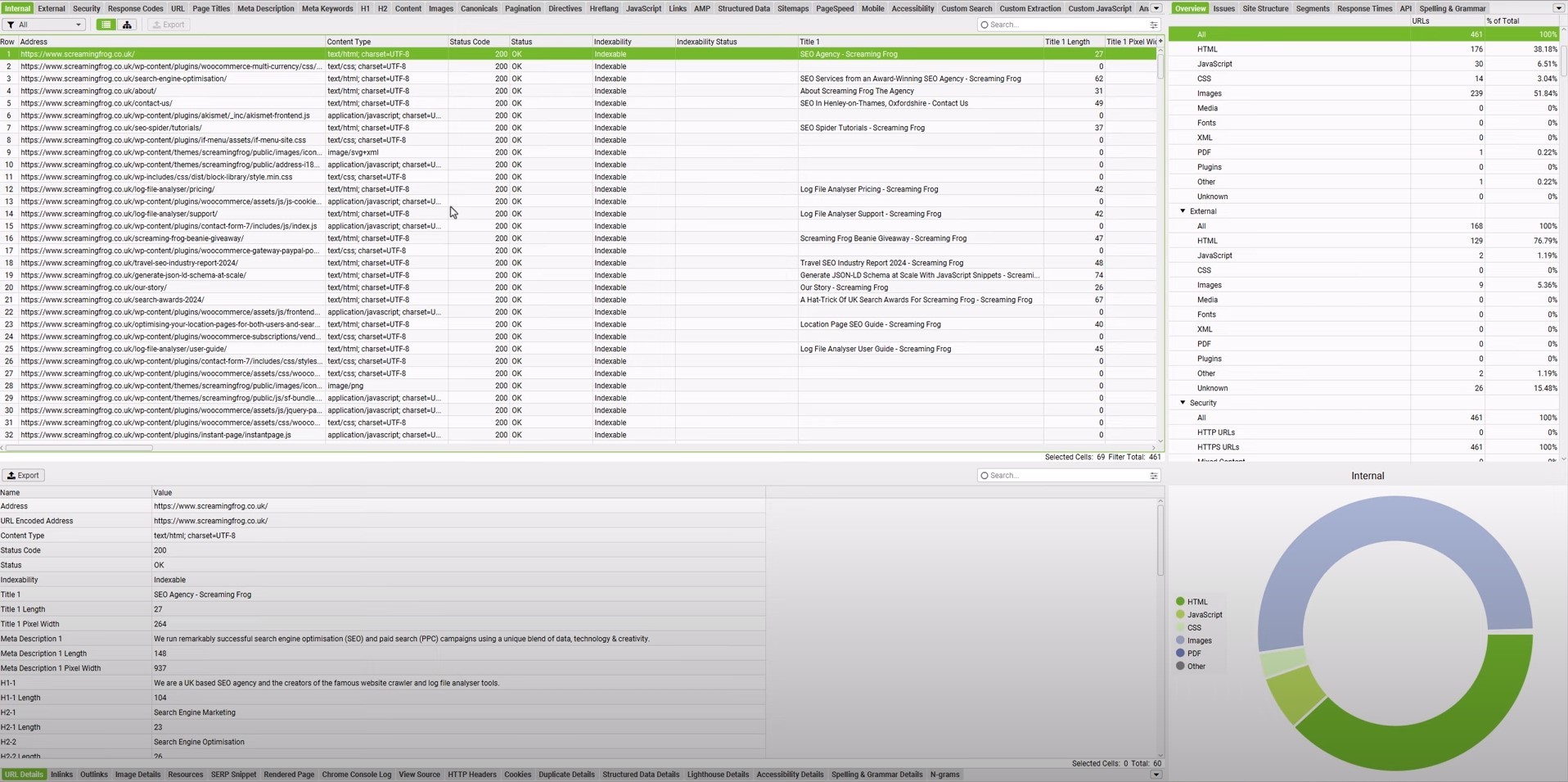Collapse the Security section in Overview
Viewport: 1568px width, 782px height.
[x=1183, y=403]
